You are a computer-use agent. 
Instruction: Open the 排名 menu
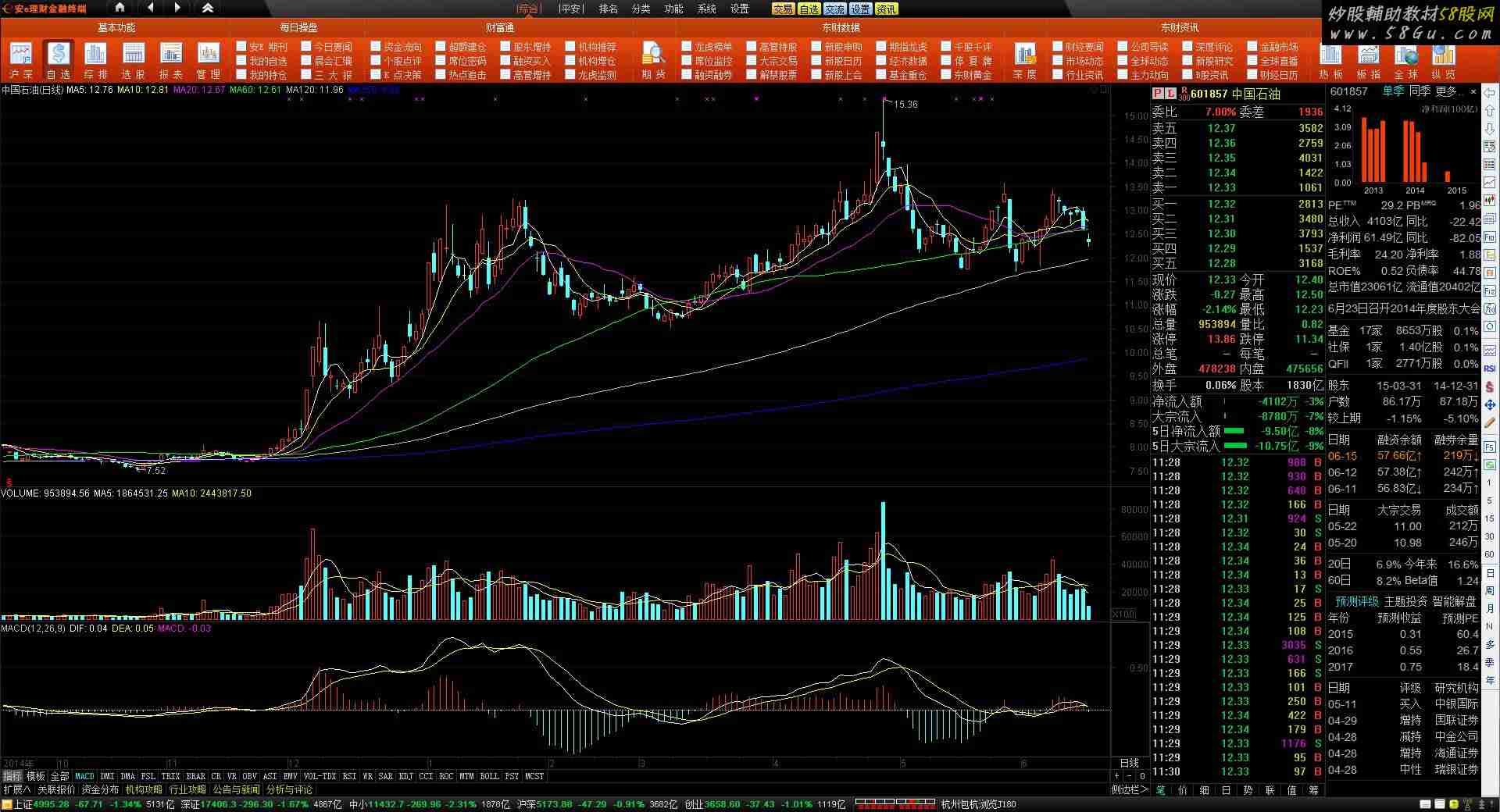[x=609, y=9]
